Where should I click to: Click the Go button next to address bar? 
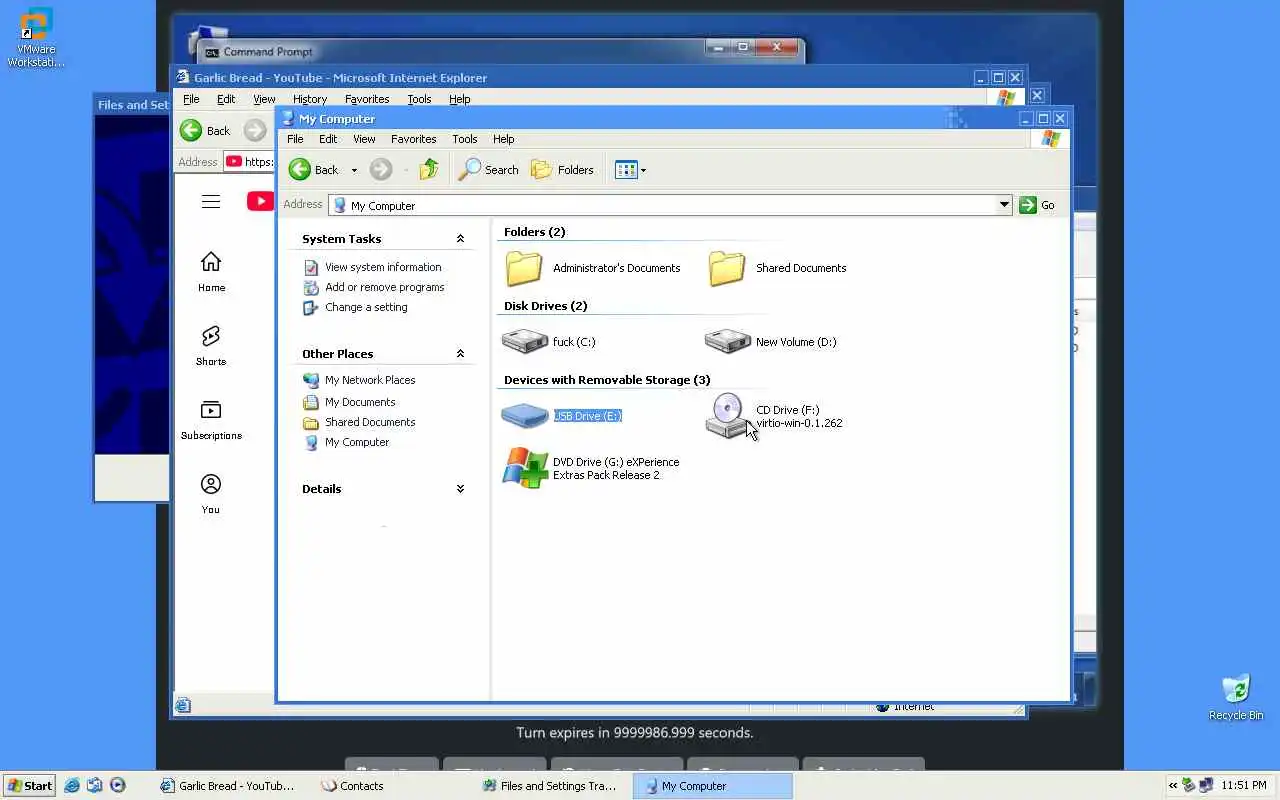[1037, 205]
